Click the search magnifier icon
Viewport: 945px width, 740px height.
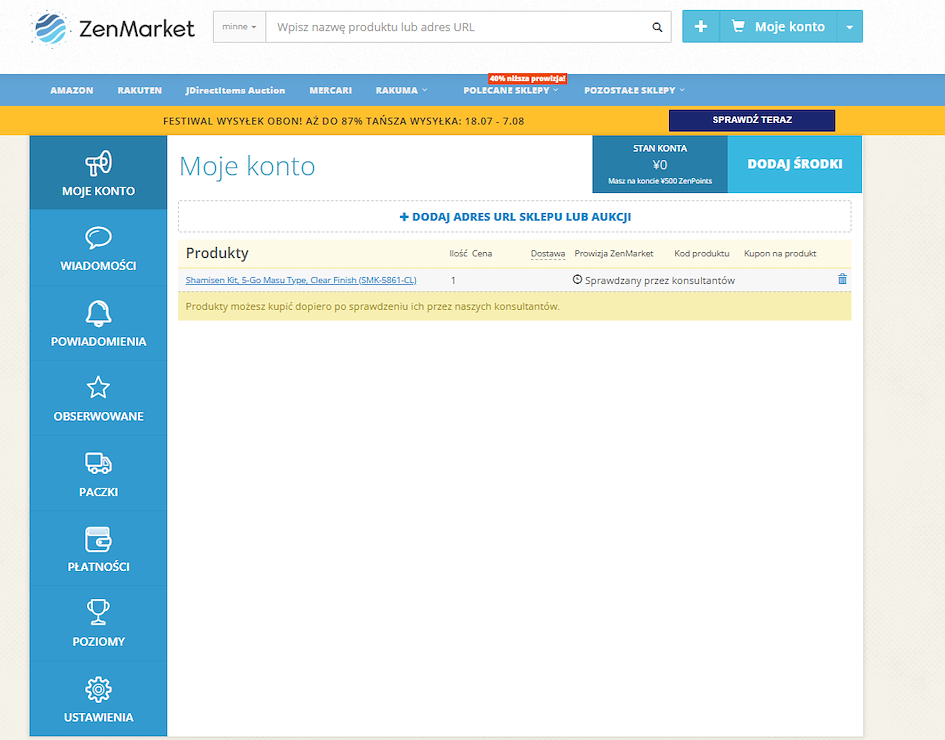[657, 27]
